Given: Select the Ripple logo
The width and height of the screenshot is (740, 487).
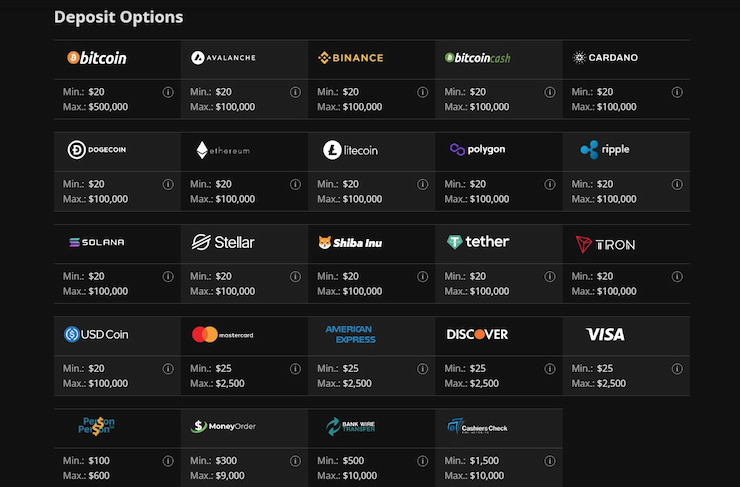Looking at the screenshot, I should click(605, 150).
